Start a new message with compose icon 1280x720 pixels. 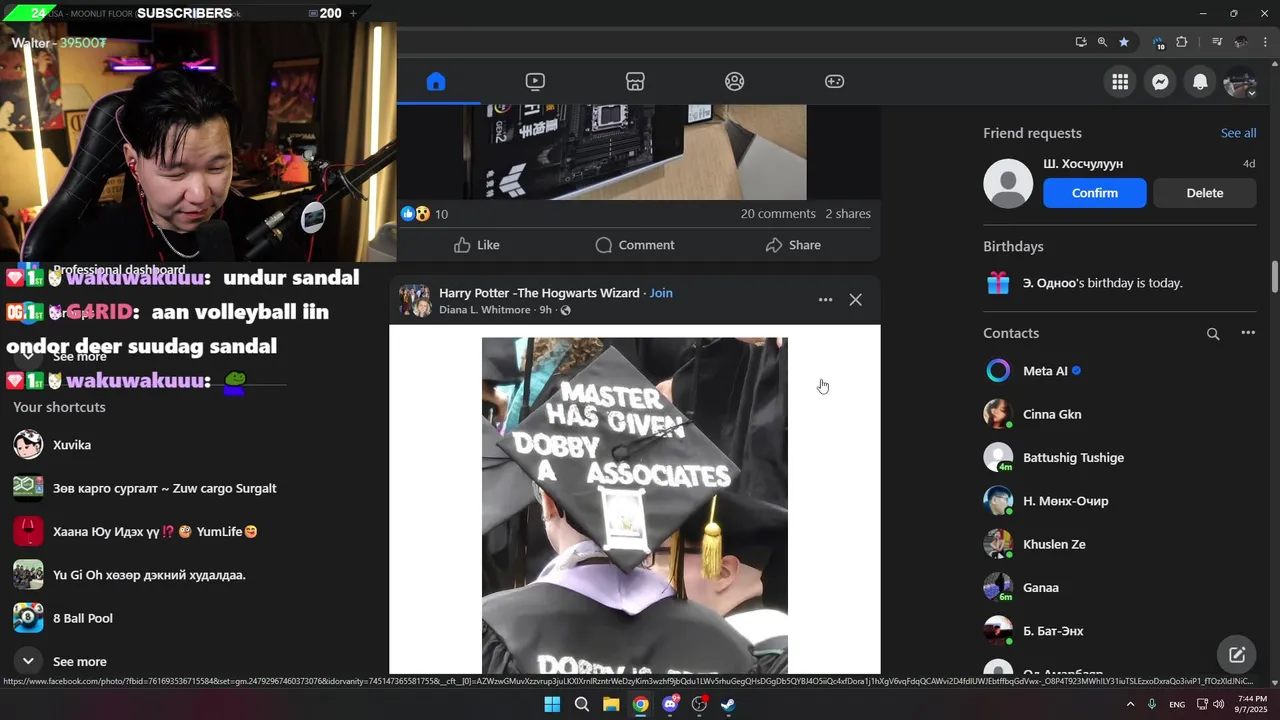[x=1237, y=655]
